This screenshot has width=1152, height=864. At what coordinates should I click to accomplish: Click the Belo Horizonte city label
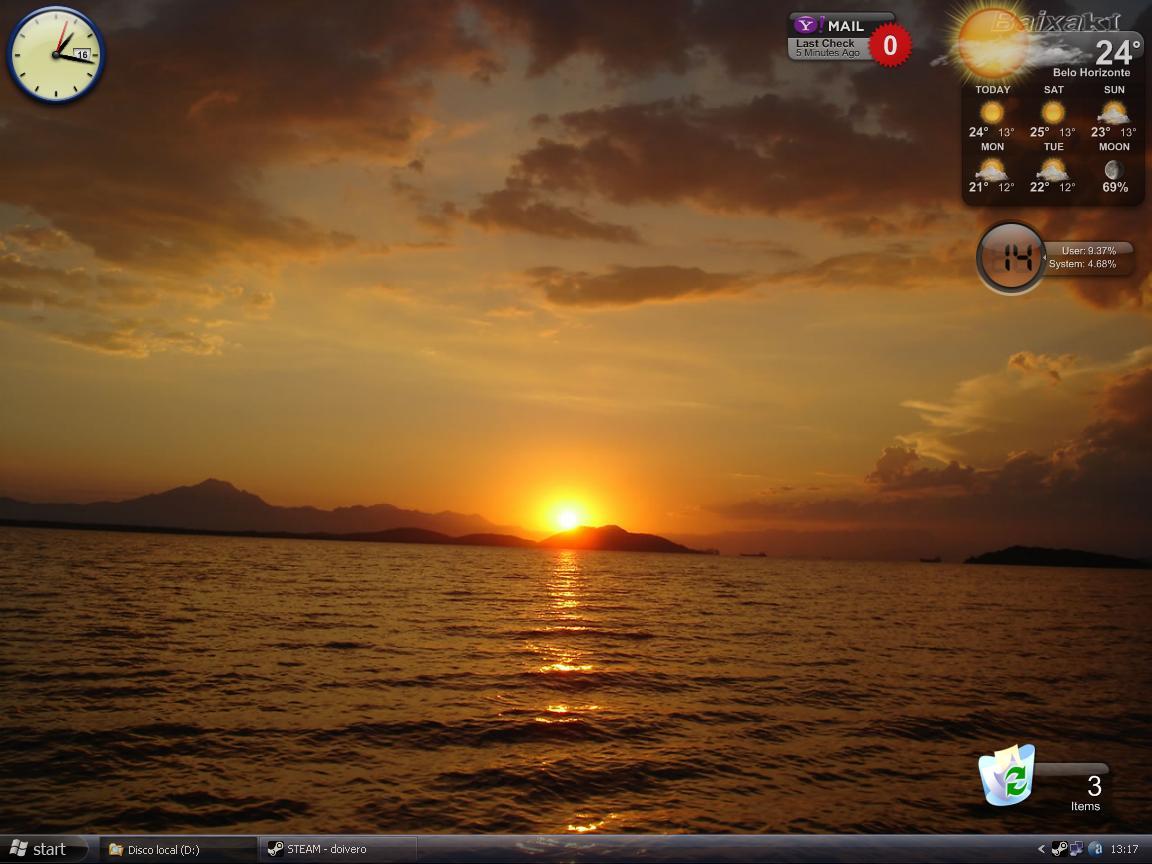click(1091, 73)
